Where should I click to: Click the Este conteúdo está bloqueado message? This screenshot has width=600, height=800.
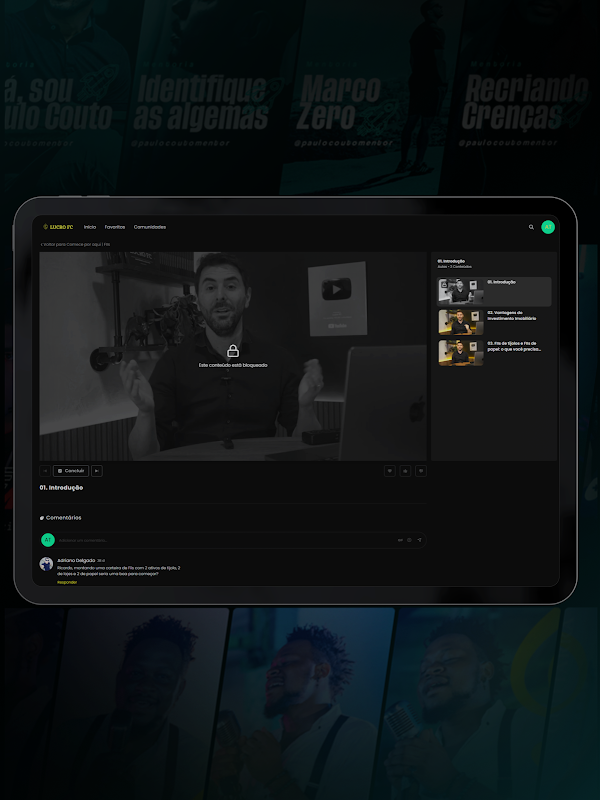point(233,365)
